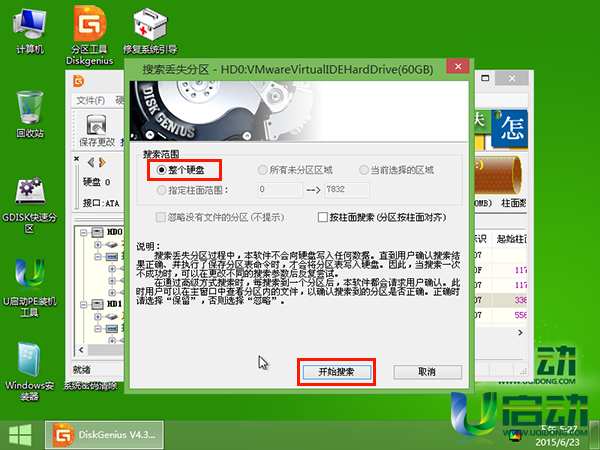The width and height of the screenshot is (600, 450).
Task: Open the 计算机 desktop icon
Action: [29, 32]
